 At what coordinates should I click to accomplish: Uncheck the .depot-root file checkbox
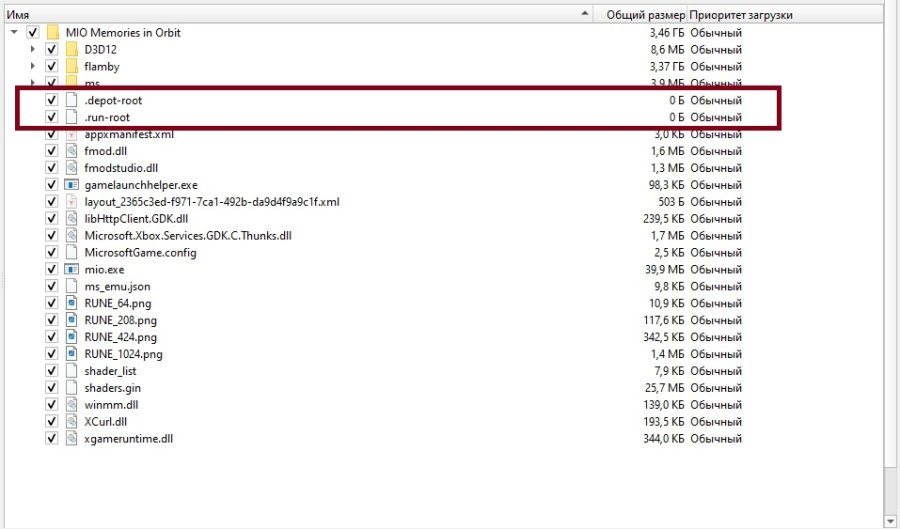[x=52, y=100]
